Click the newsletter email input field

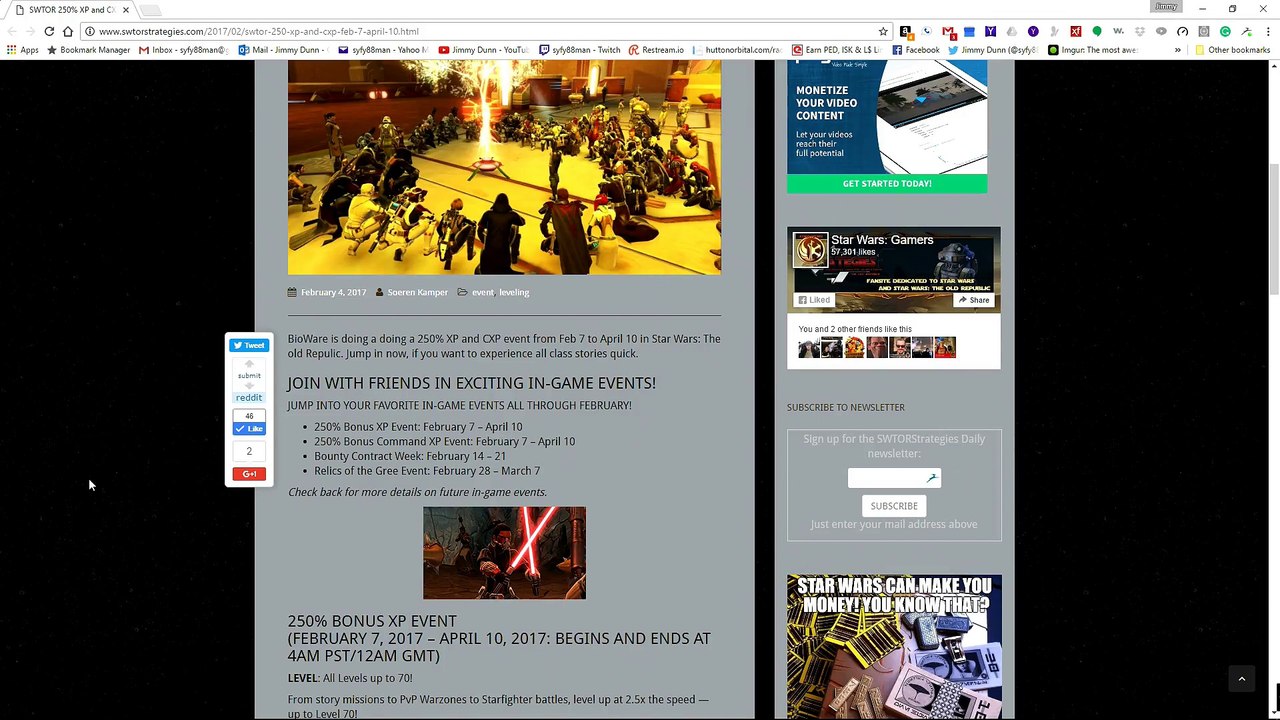coord(894,478)
